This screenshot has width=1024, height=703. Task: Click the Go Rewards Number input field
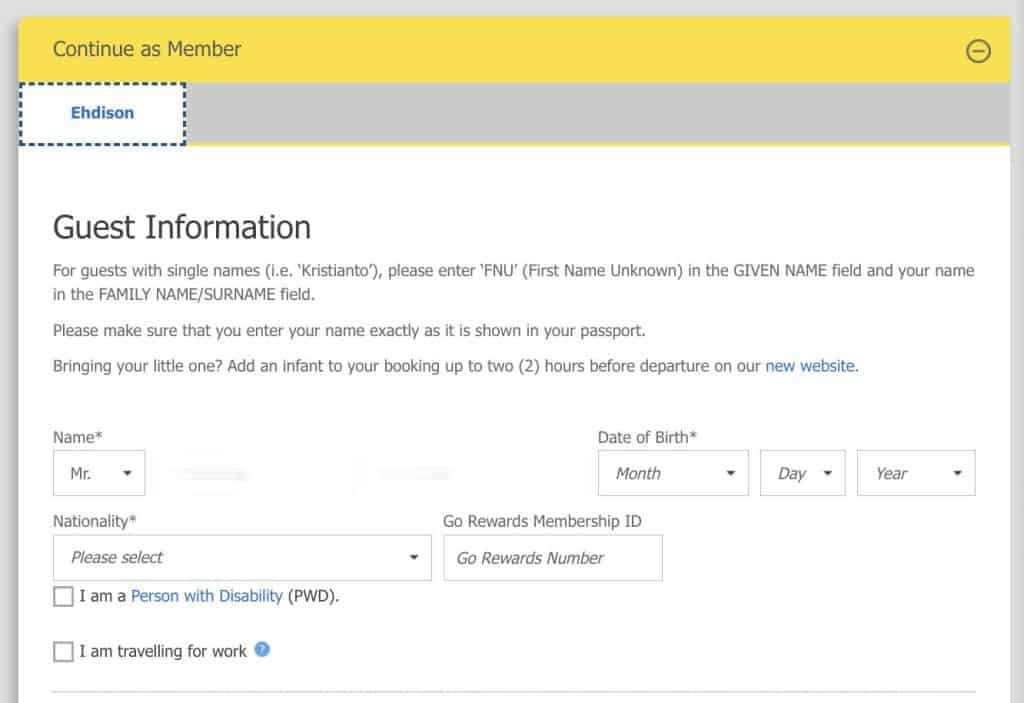pos(553,558)
